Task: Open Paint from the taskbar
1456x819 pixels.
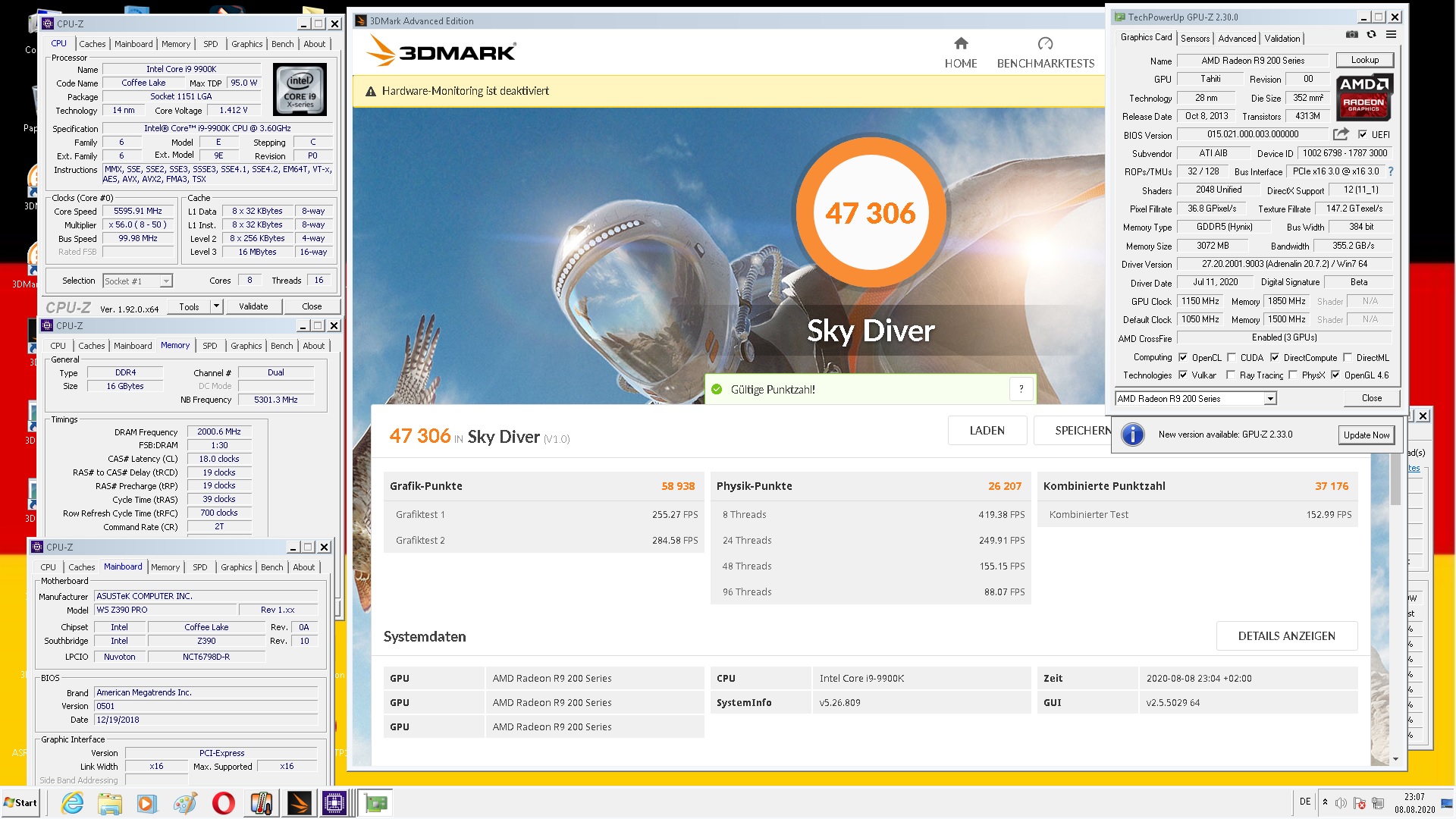Action: (185, 803)
